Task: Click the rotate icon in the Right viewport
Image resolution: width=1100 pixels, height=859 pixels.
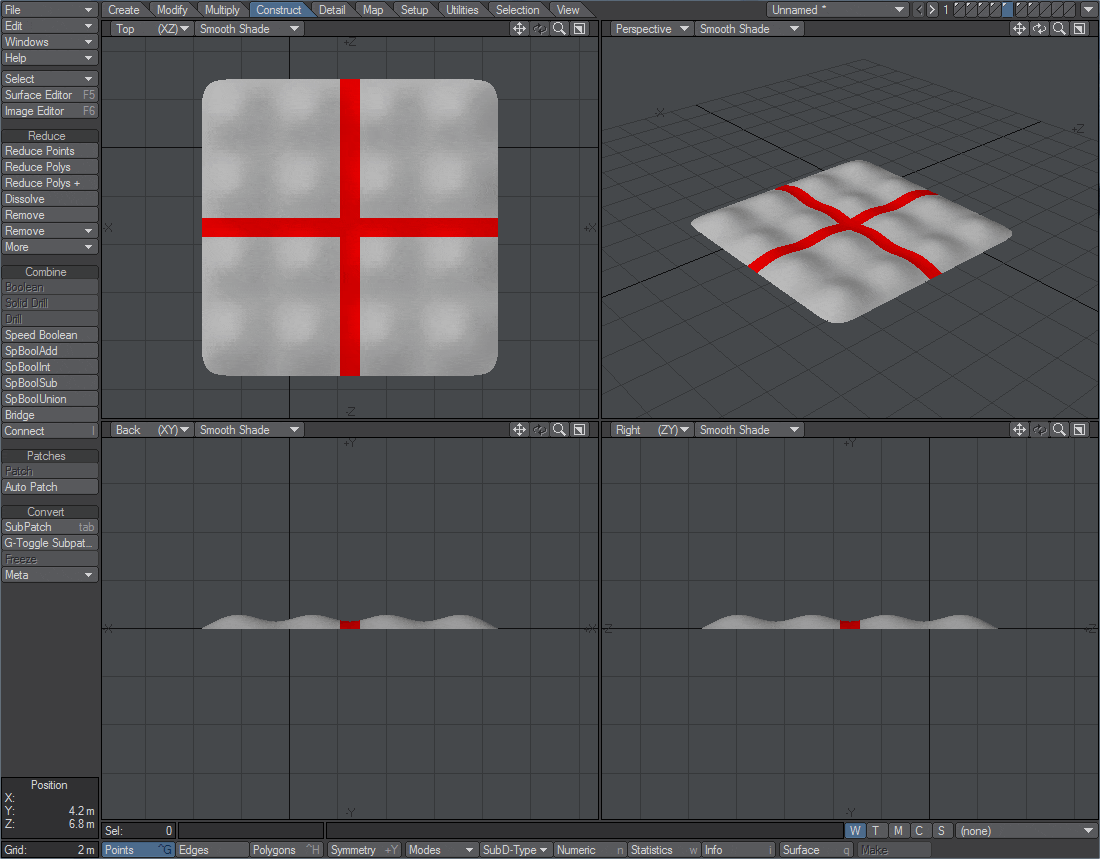Action: 1040,430
